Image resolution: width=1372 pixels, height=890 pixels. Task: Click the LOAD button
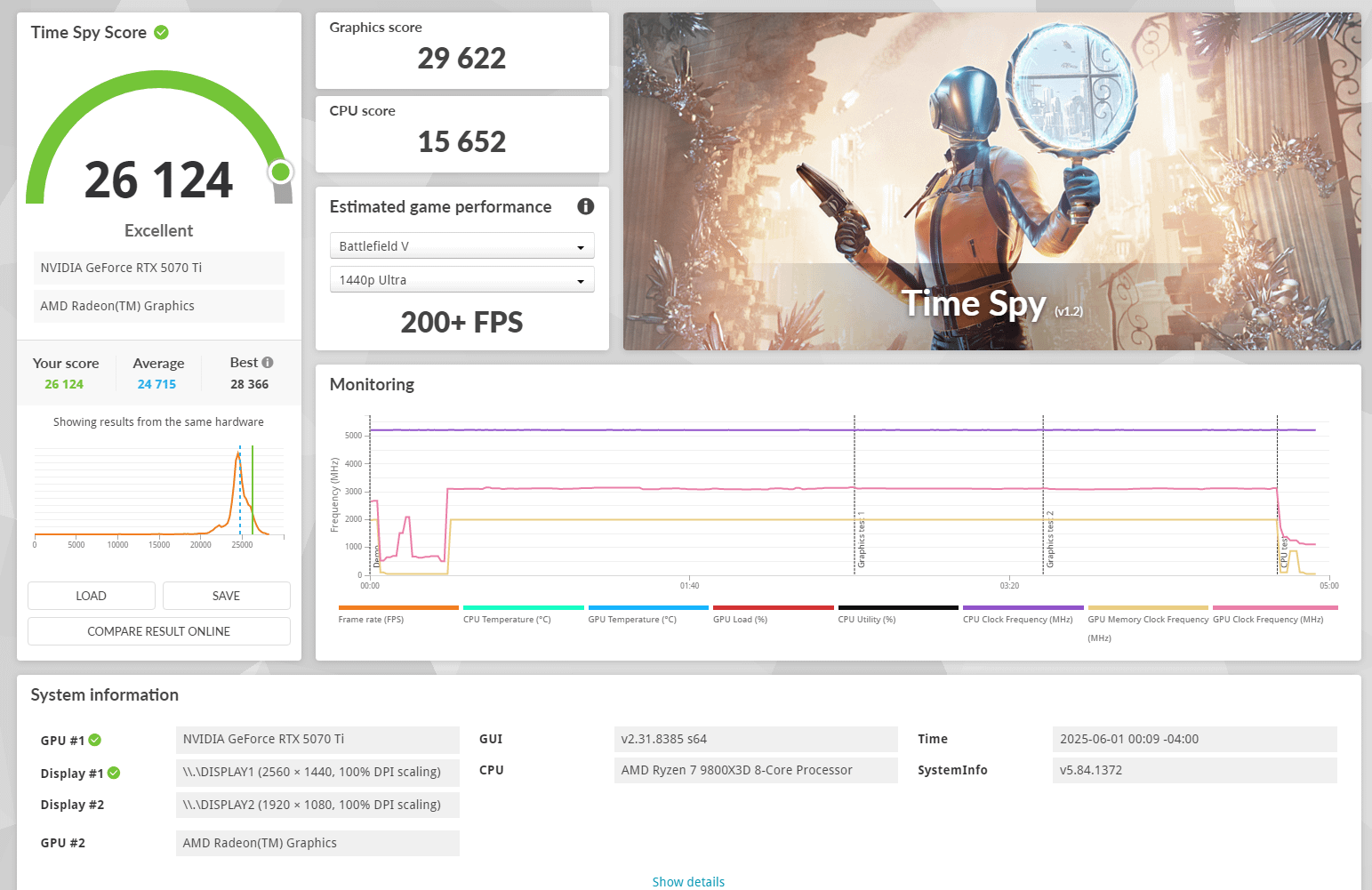tap(92, 596)
